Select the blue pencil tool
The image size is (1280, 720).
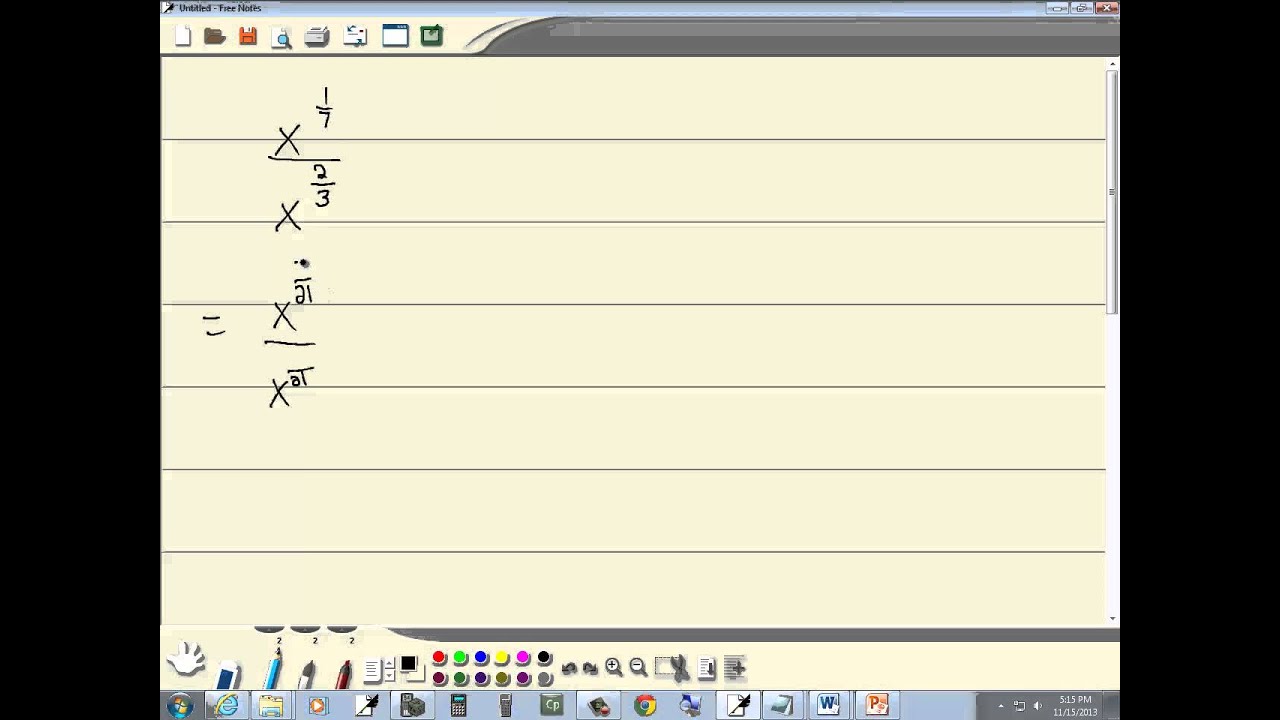click(x=273, y=667)
